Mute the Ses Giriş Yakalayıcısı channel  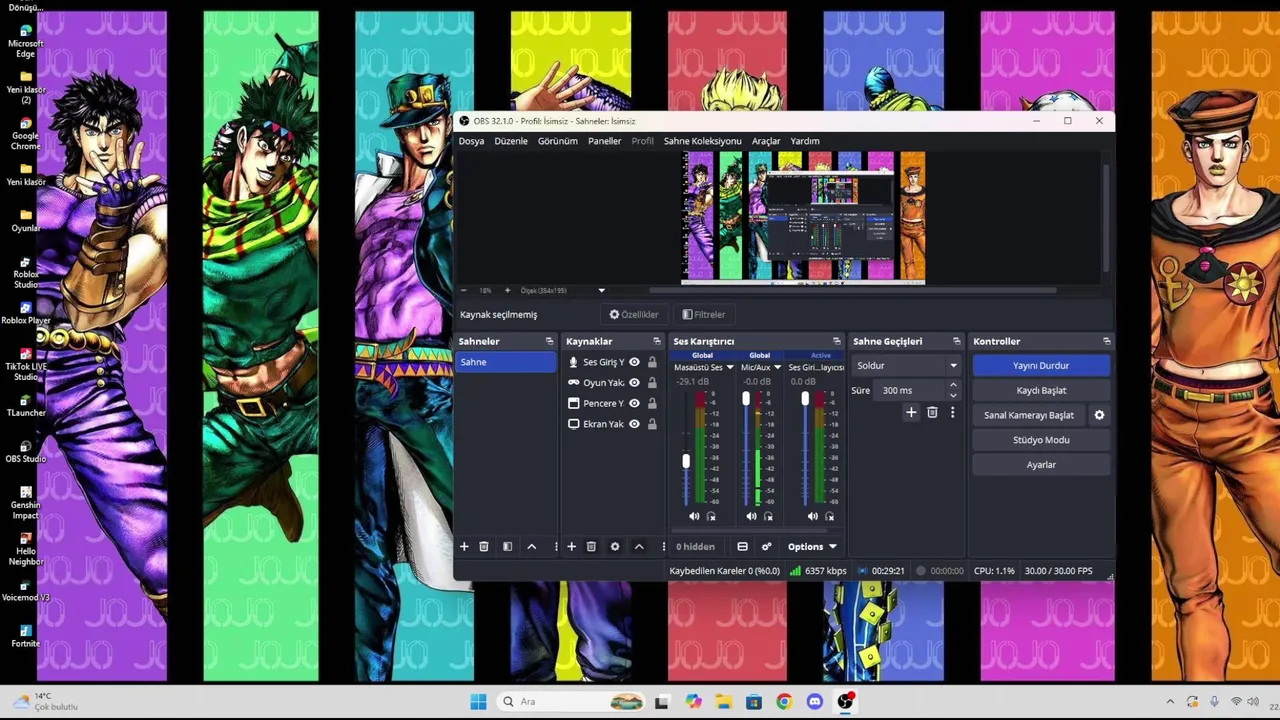(x=811, y=516)
